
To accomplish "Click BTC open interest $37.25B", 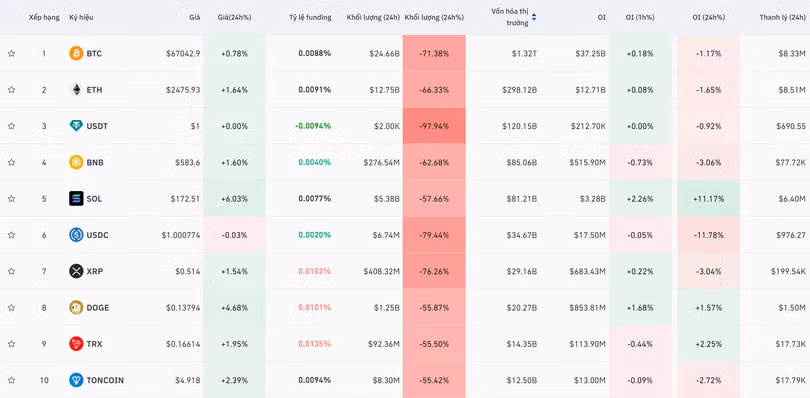I will click(x=590, y=53).
